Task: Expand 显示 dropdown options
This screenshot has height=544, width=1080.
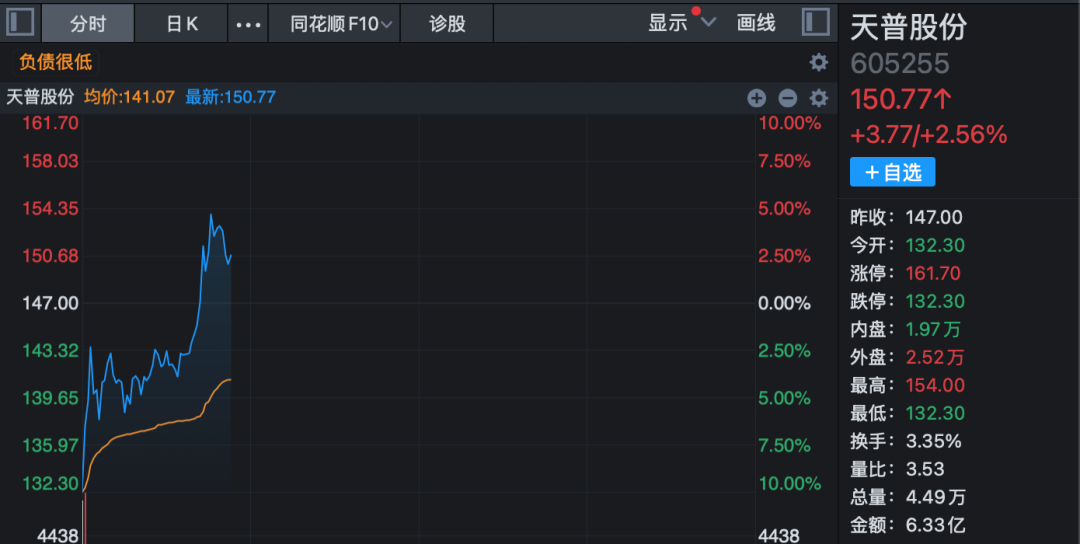Action: click(682, 23)
